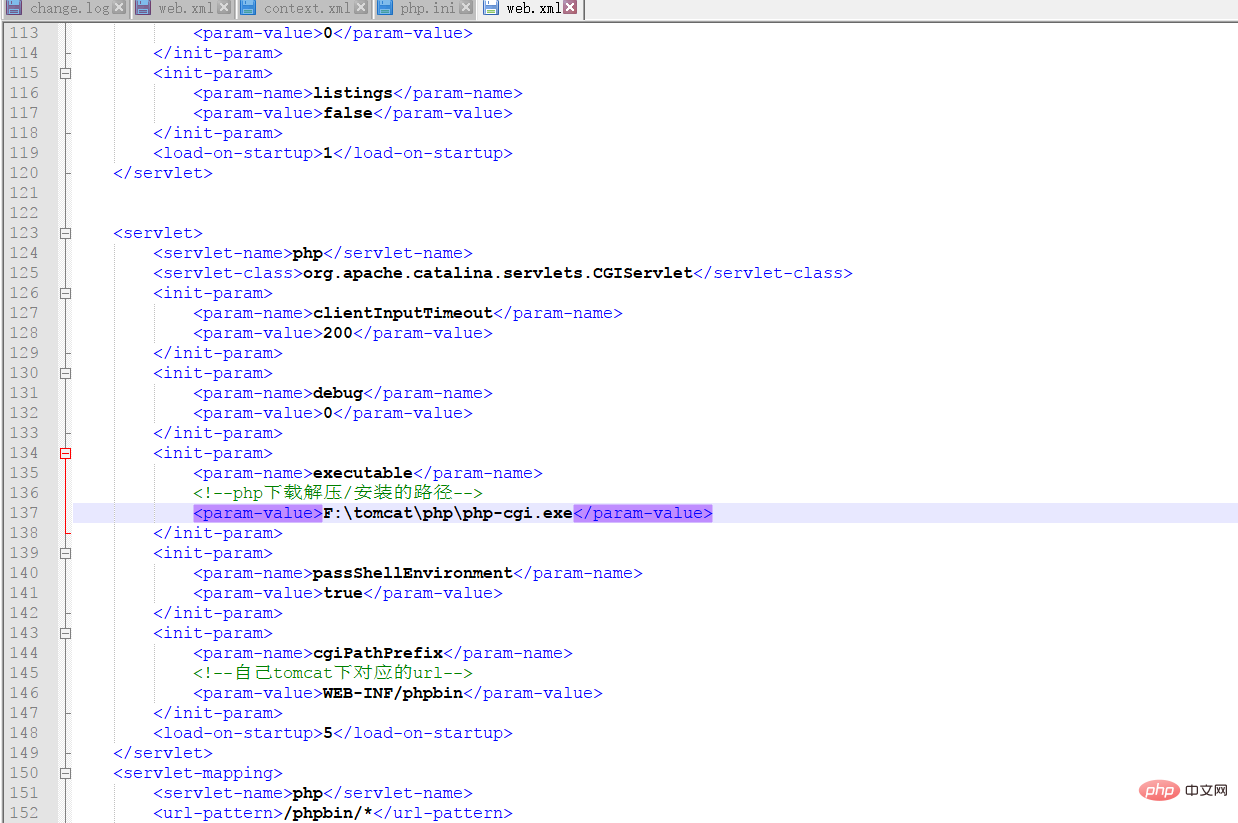This screenshot has width=1238, height=823.
Task: Collapse the servlet block fold at line 123
Action: pos(66,233)
